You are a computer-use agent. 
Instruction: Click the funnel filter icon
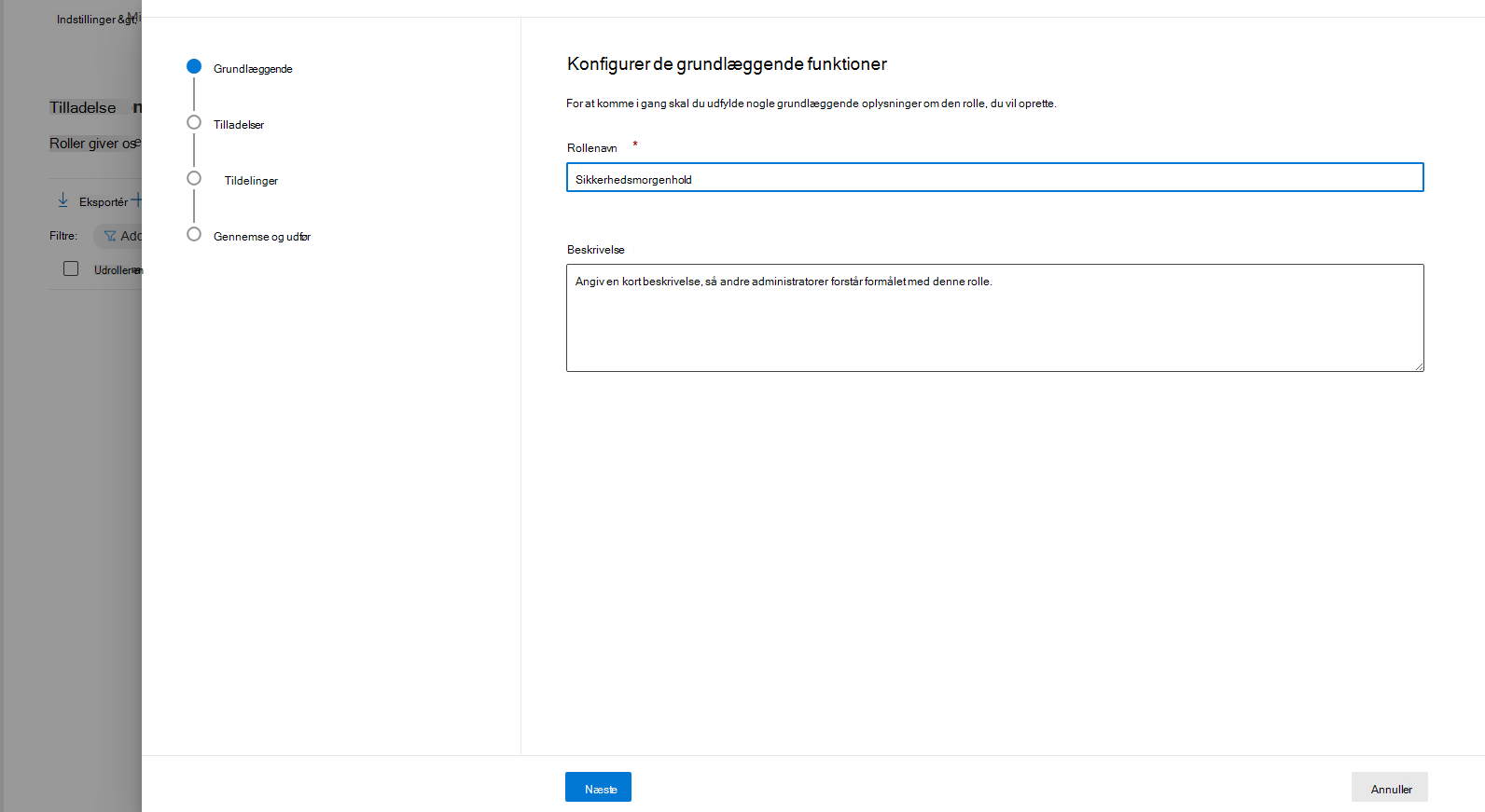point(110,236)
